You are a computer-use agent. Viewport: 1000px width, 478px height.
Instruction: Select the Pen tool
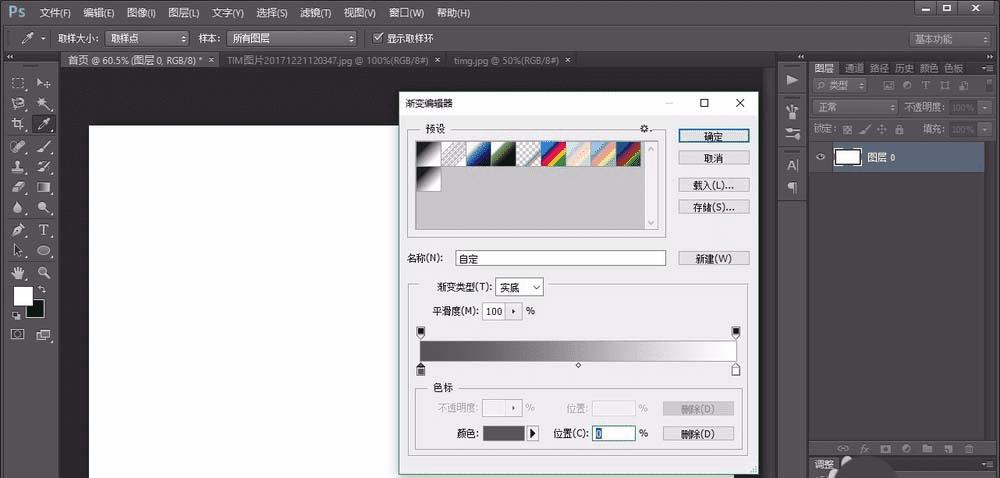click(18, 230)
